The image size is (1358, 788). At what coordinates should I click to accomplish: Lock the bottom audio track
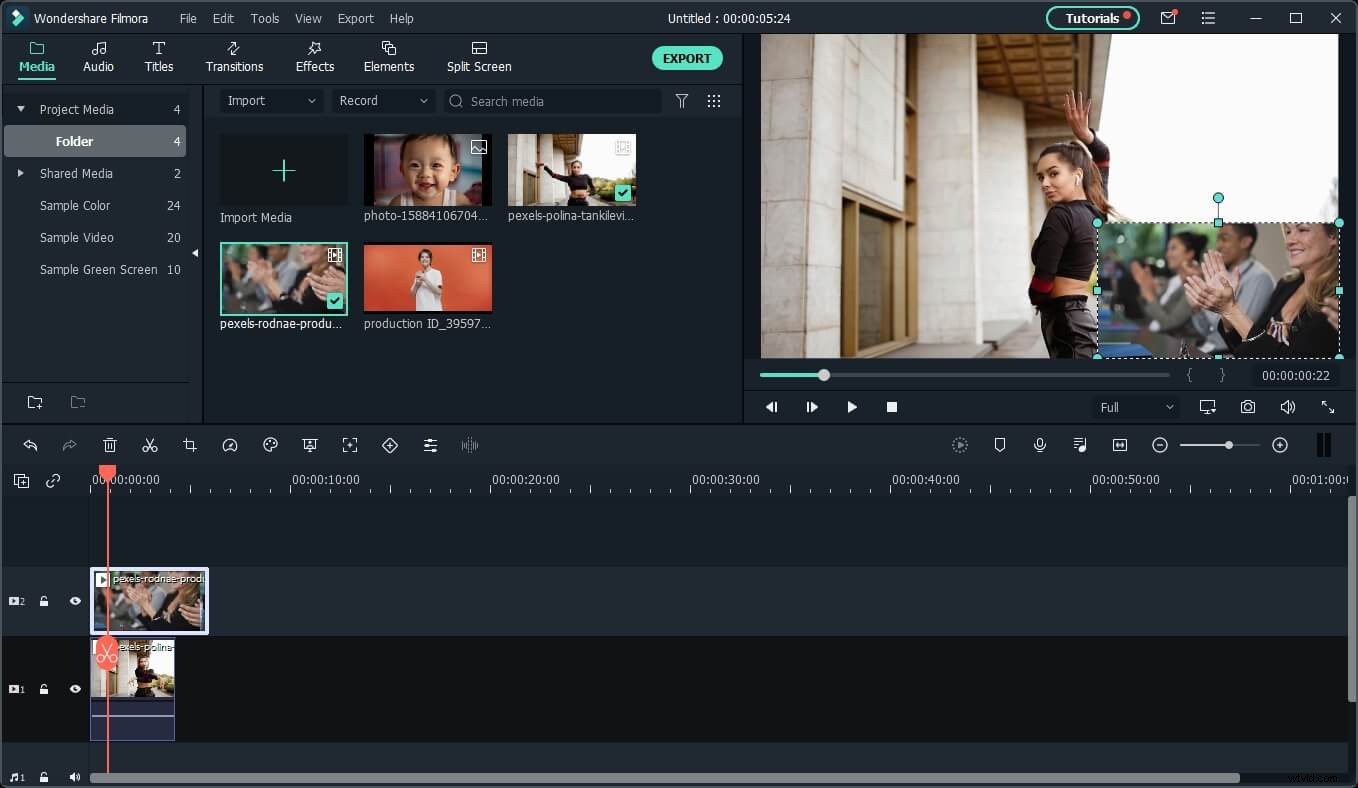(43, 777)
